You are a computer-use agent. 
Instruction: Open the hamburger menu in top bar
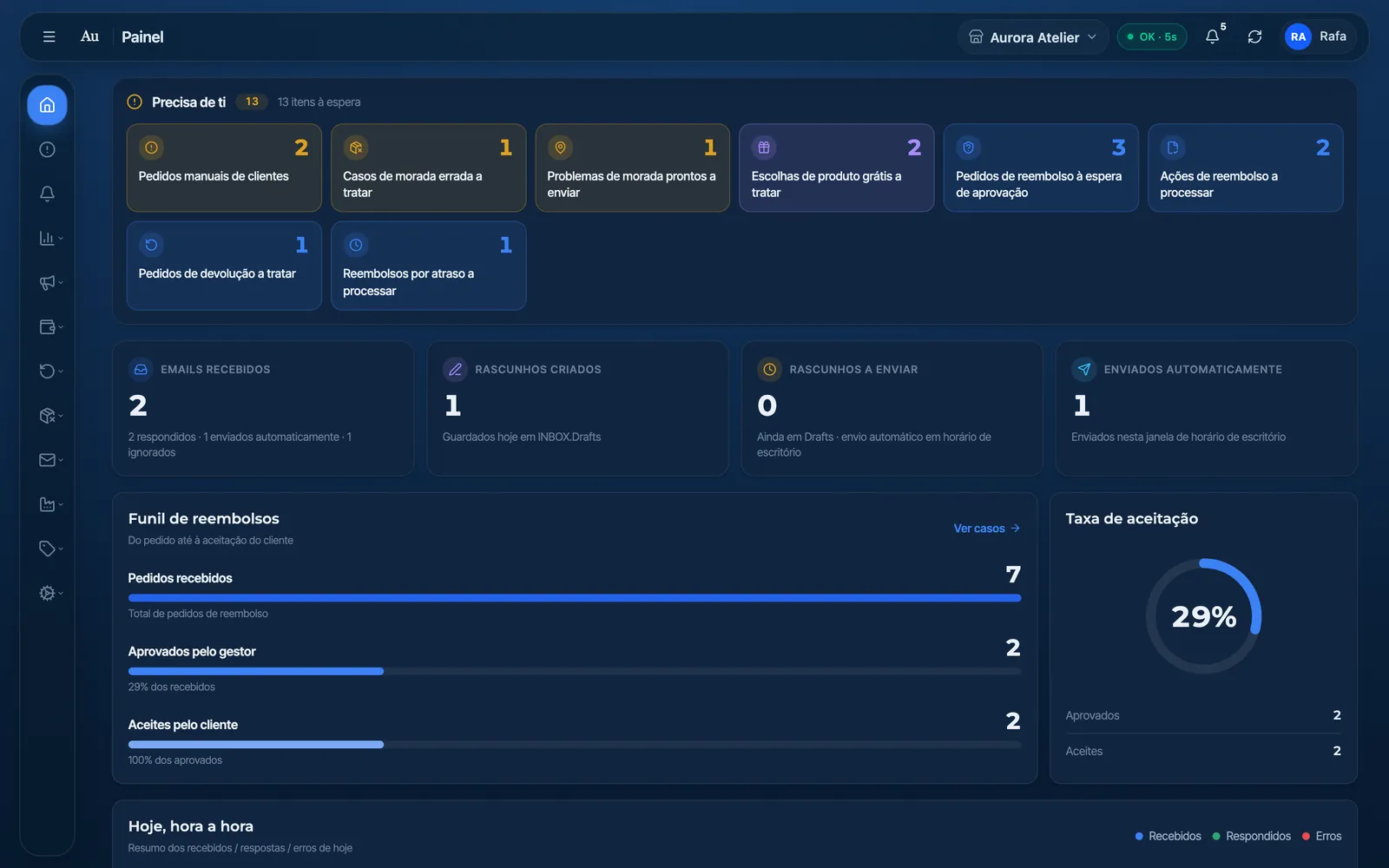(49, 36)
